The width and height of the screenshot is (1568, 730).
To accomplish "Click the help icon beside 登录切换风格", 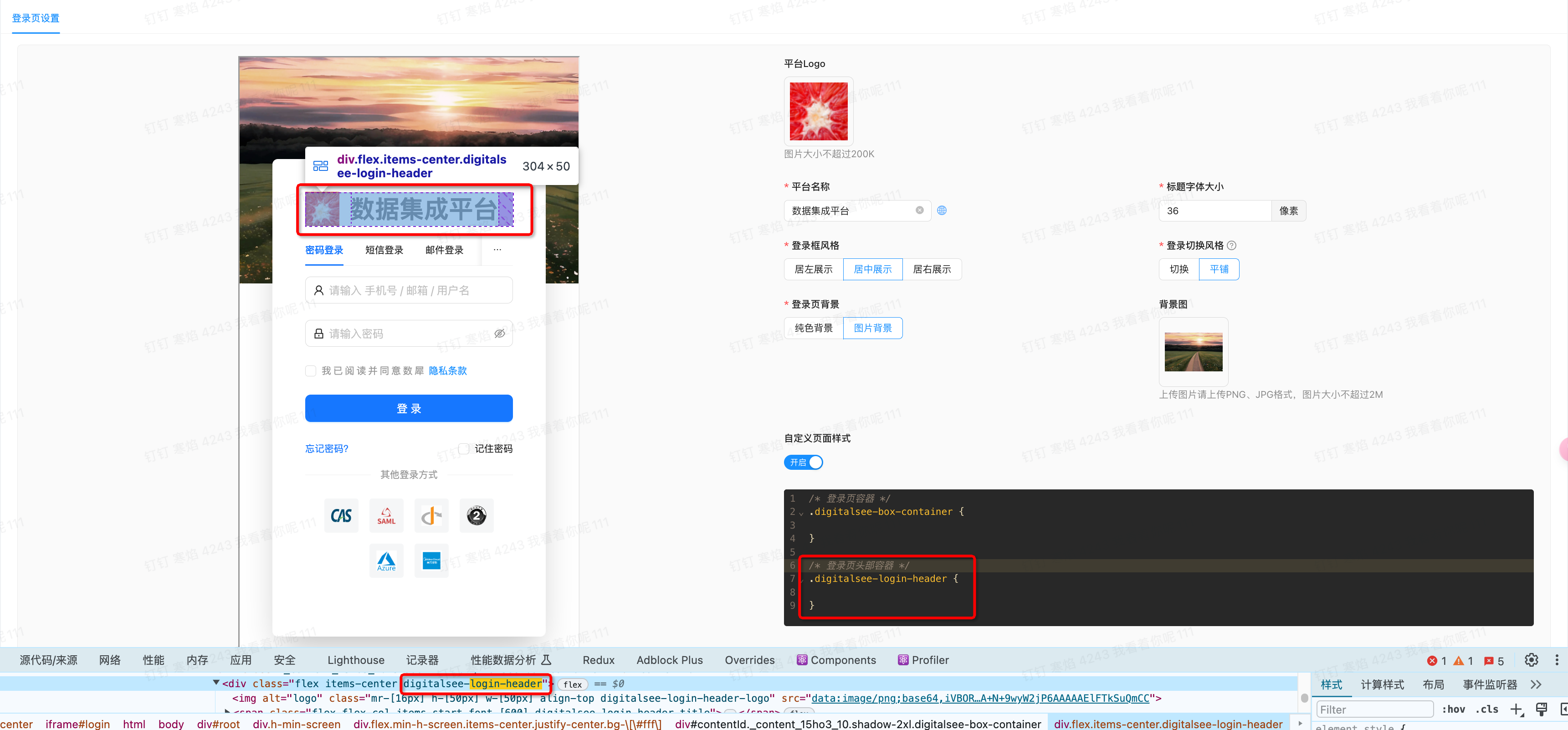I will [x=1231, y=245].
